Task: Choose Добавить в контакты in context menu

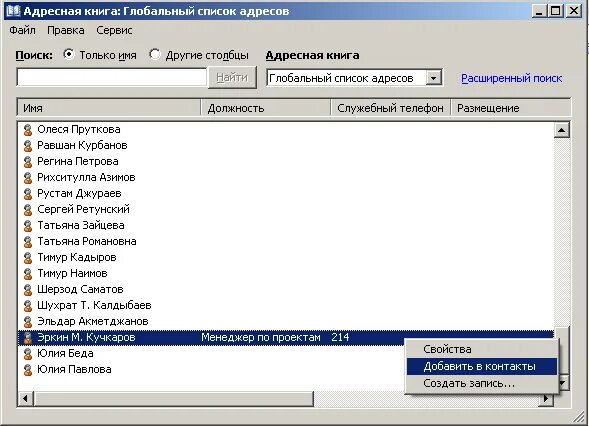Action: 482,366
